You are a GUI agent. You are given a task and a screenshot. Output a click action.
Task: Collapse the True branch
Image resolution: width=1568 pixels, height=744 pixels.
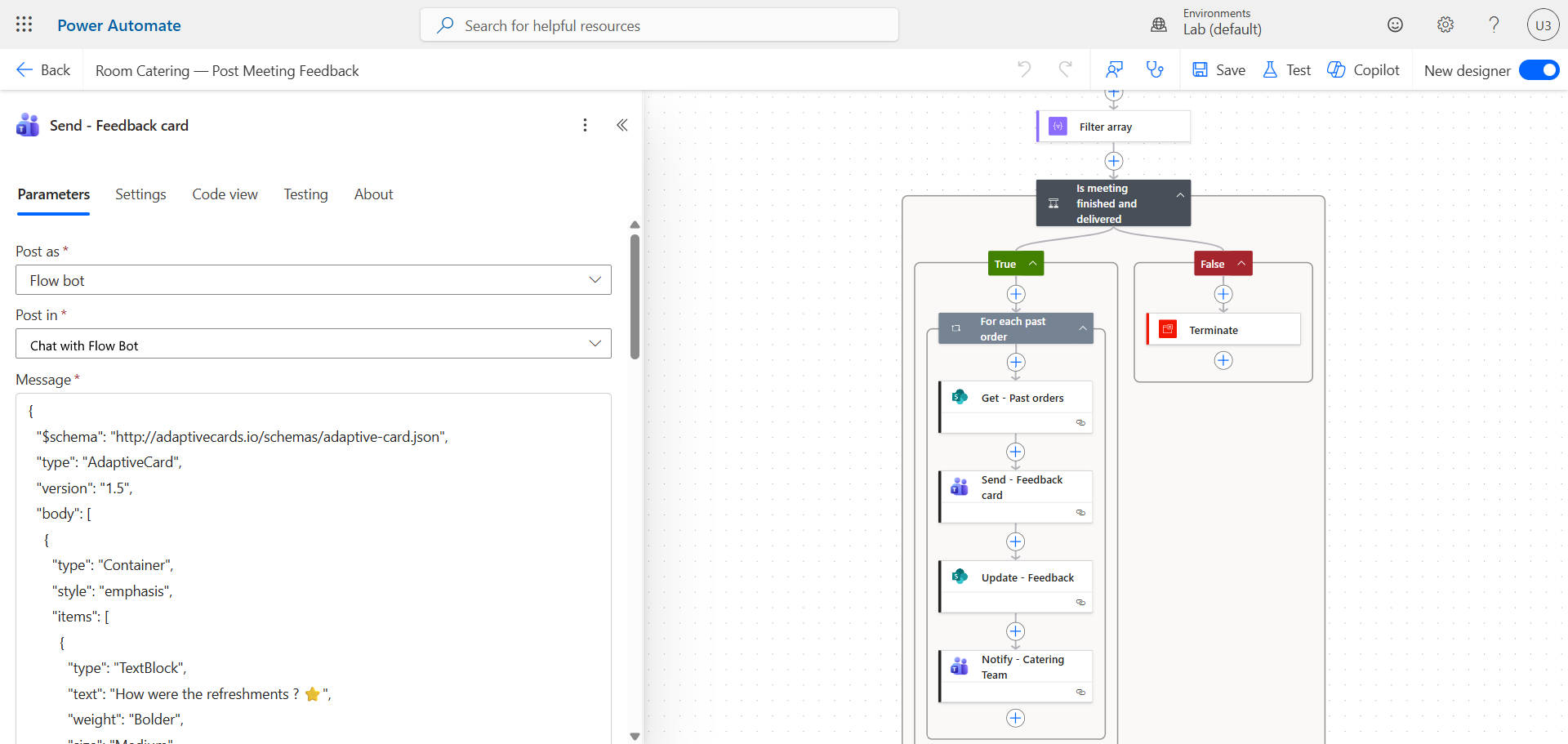click(x=1033, y=263)
